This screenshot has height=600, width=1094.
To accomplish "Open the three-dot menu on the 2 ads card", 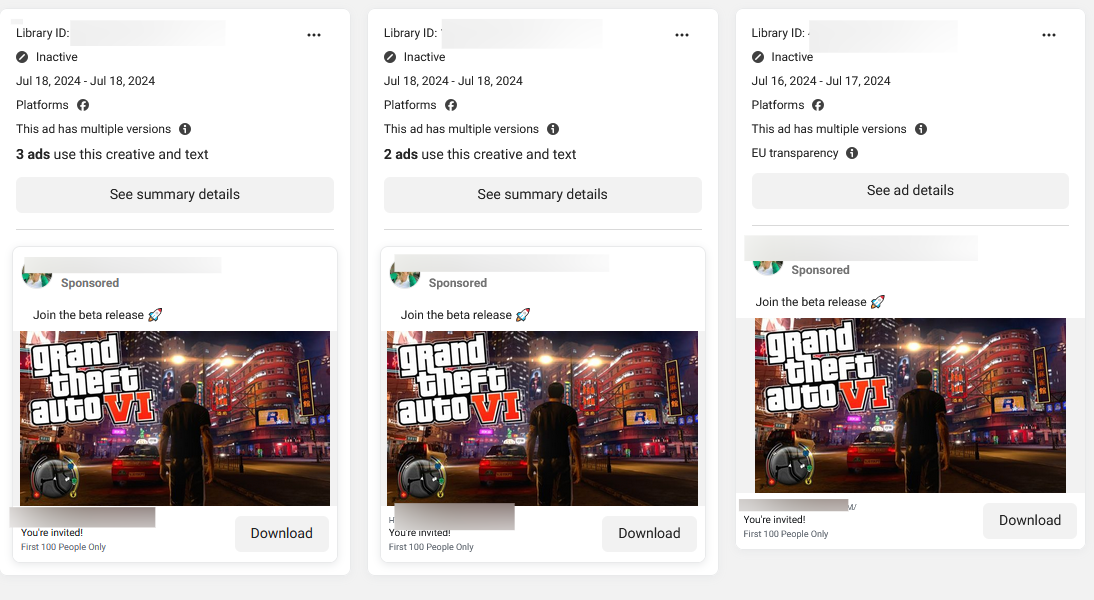I will 682,35.
